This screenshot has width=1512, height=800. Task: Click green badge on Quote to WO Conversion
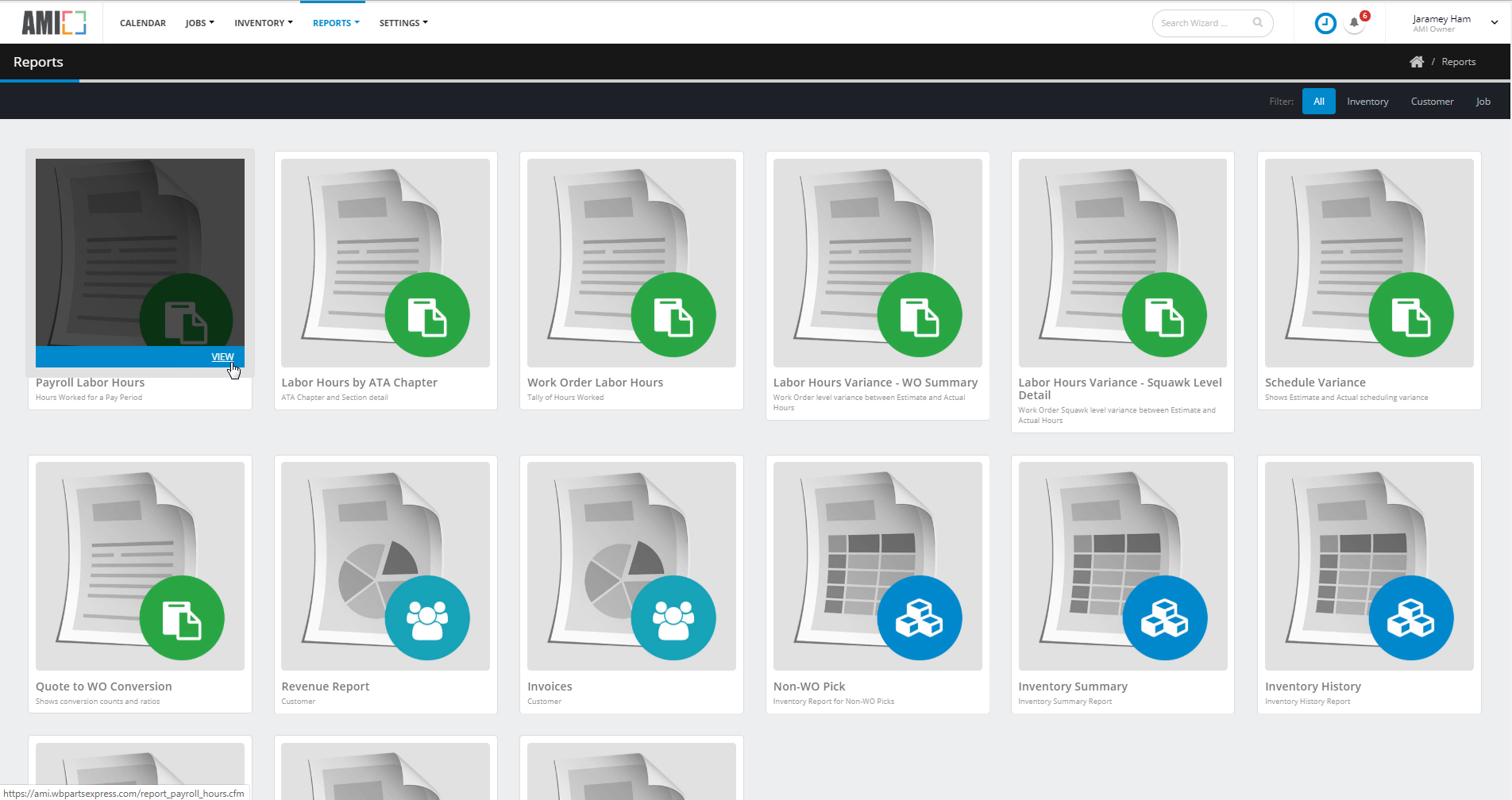pyautogui.click(x=182, y=618)
